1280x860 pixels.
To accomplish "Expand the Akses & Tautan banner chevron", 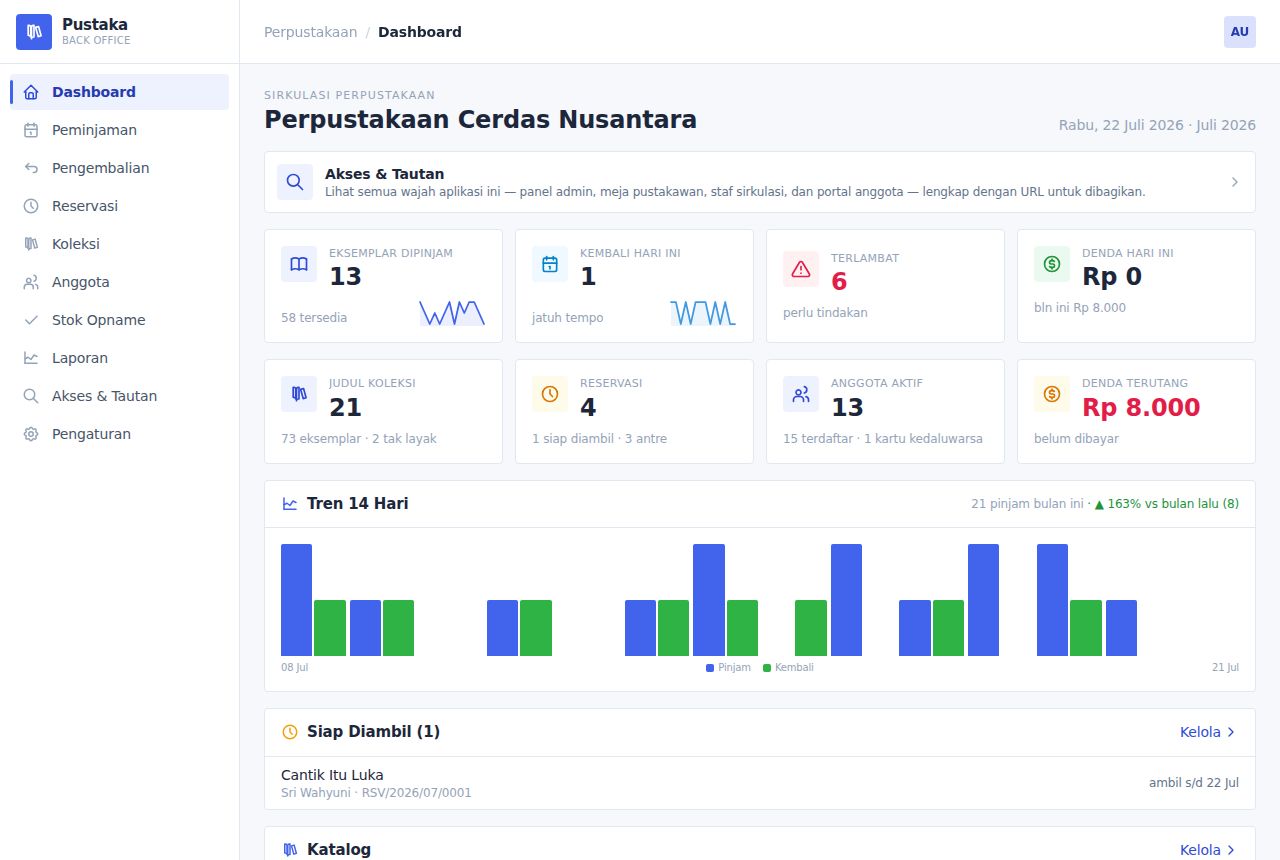I will 1235,182.
